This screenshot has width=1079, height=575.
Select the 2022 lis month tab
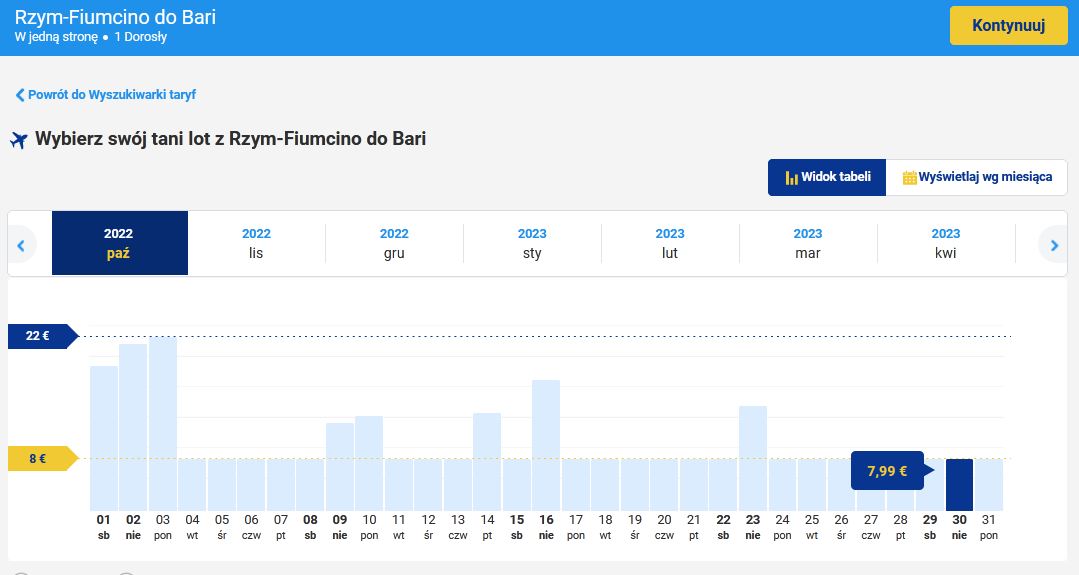tap(256, 243)
